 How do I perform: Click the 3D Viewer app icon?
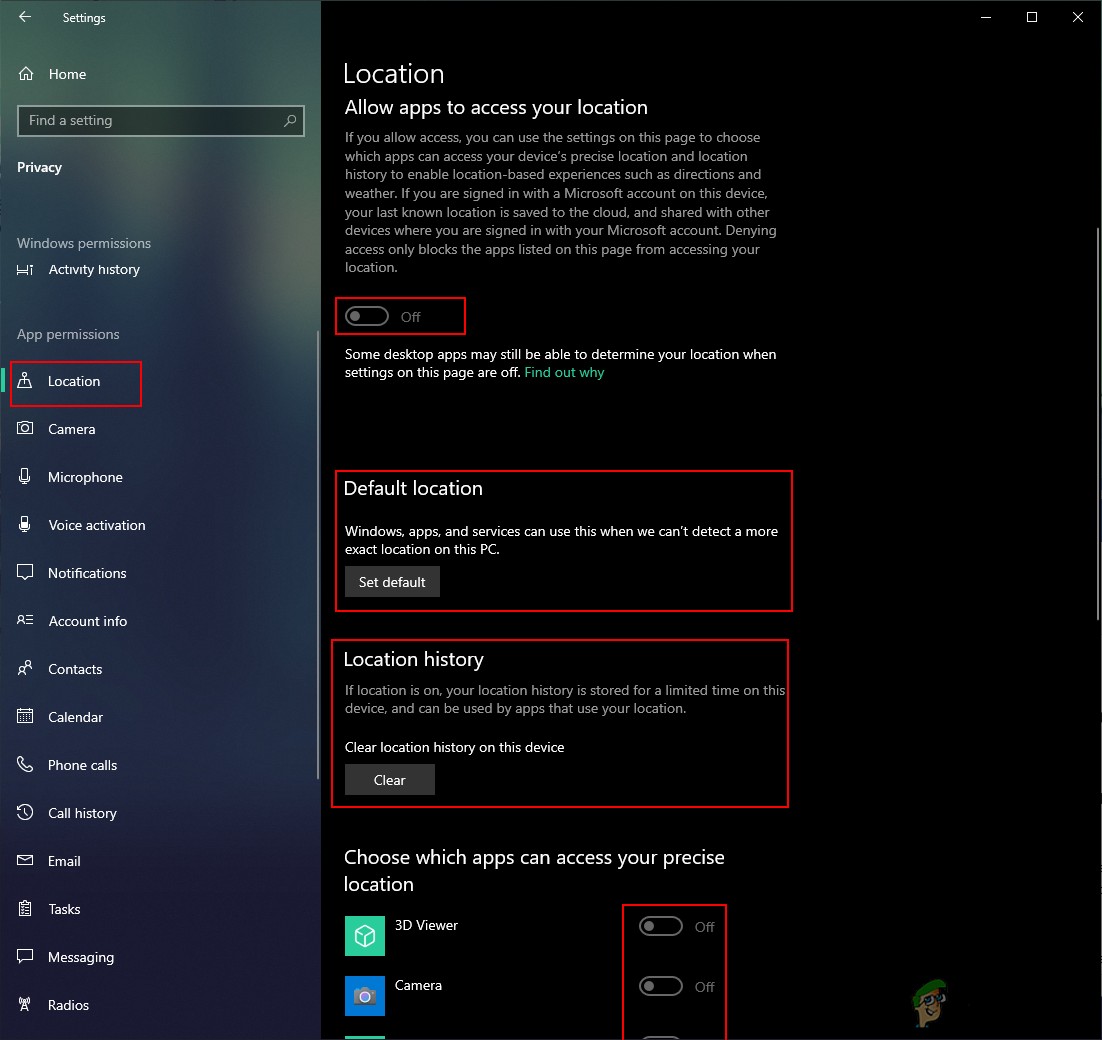pos(364,936)
